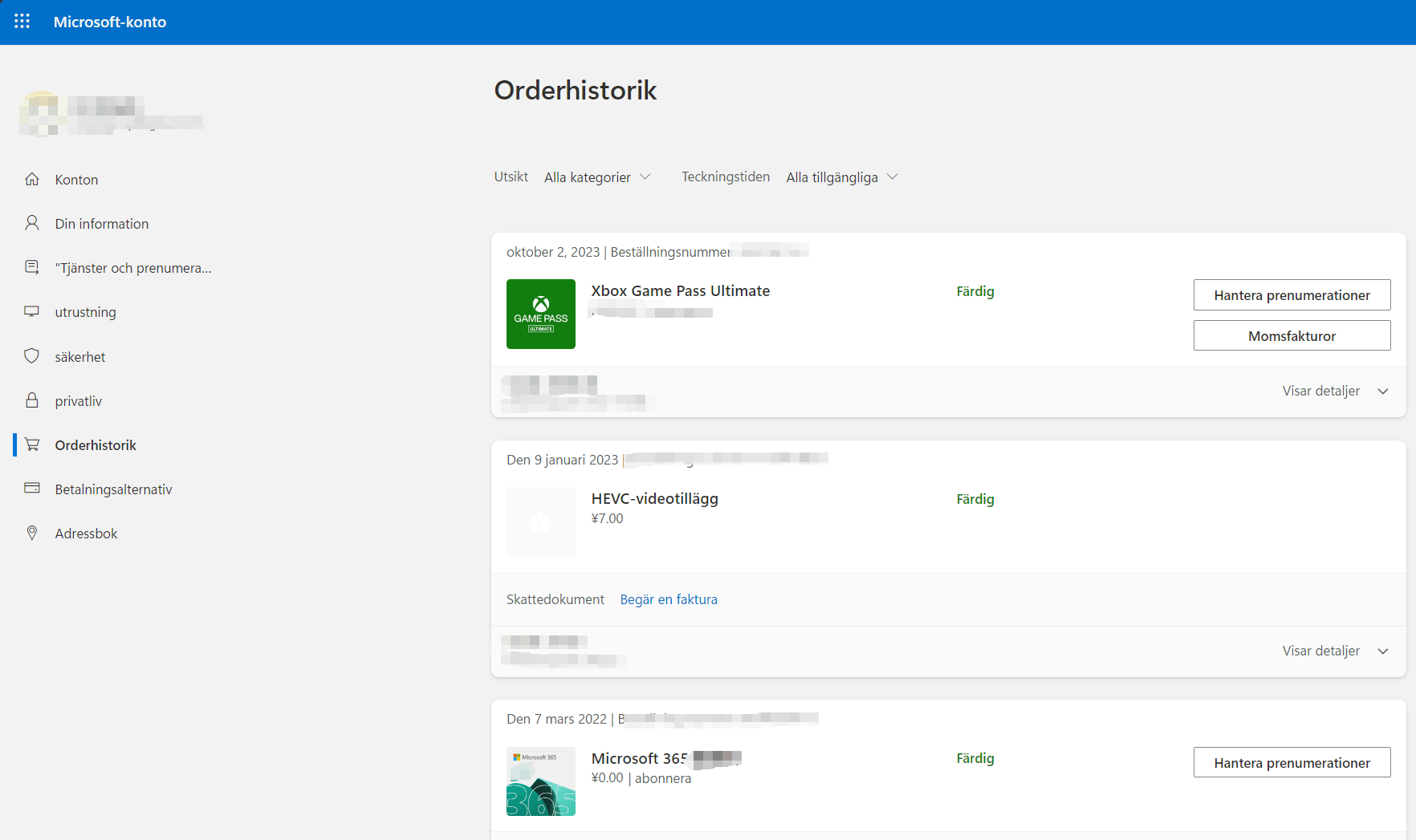Click the oktober 2, 2023 order date
The image size is (1416, 840).
click(553, 252)
